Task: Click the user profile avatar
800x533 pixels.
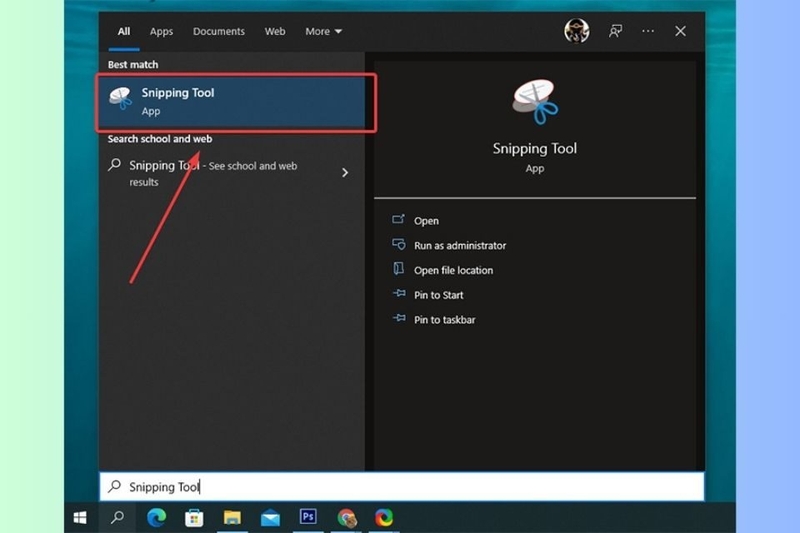Action: pyautogui.click(x=577, y=31)
